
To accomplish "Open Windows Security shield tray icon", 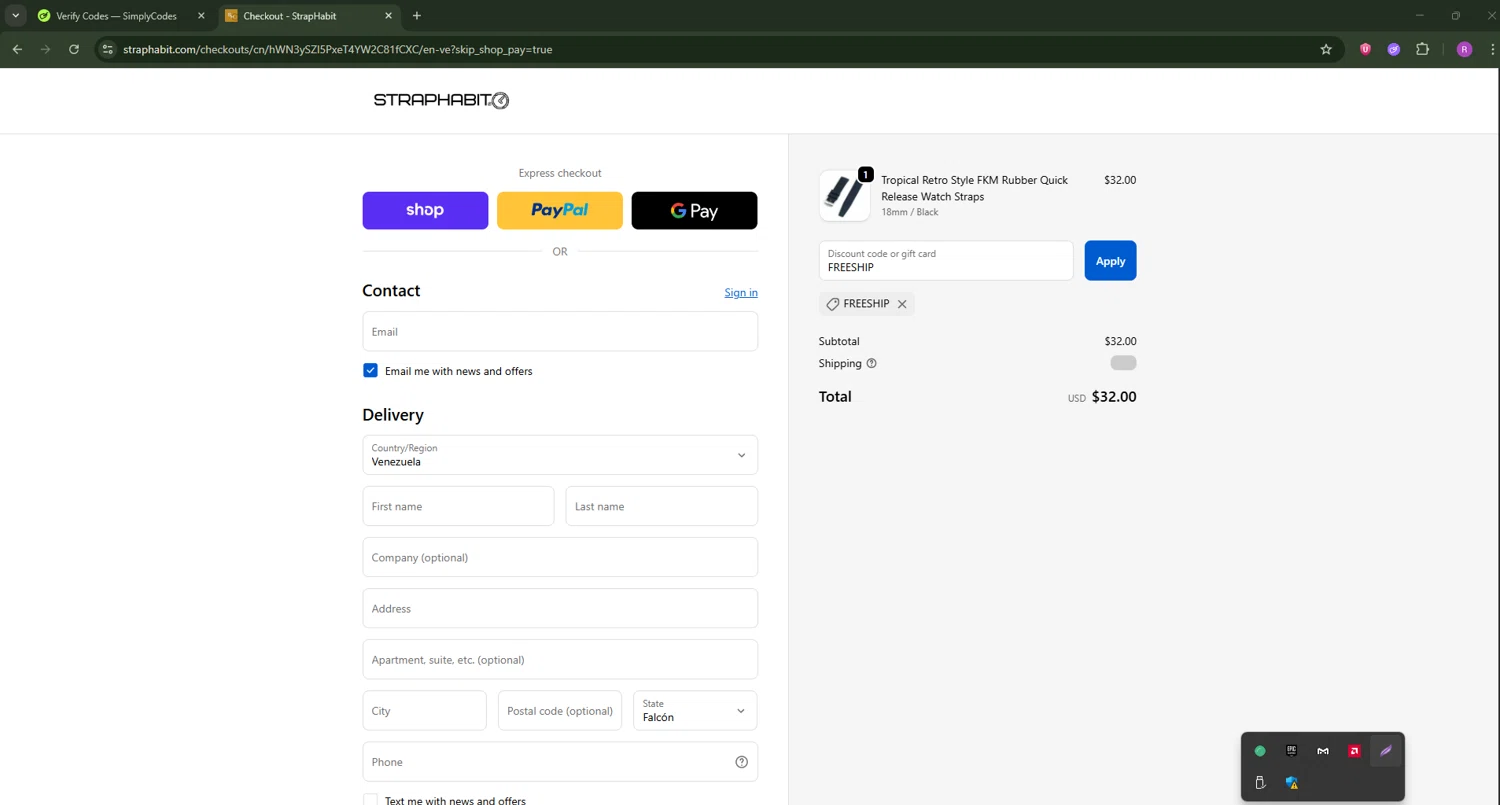I will 1292,783.
